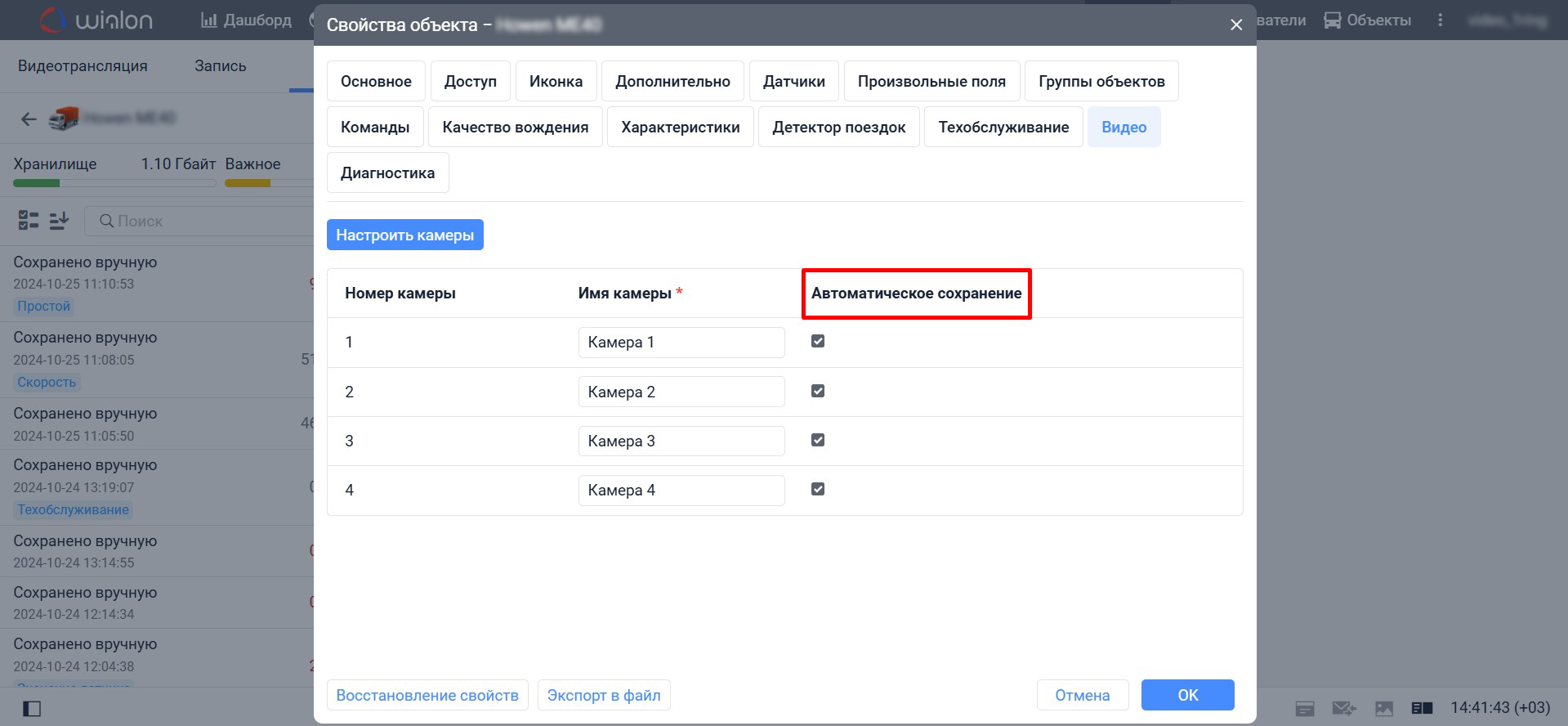Open the messages exchange icon in bottom bar
1568x726 pixels.
click(1344, 708)
